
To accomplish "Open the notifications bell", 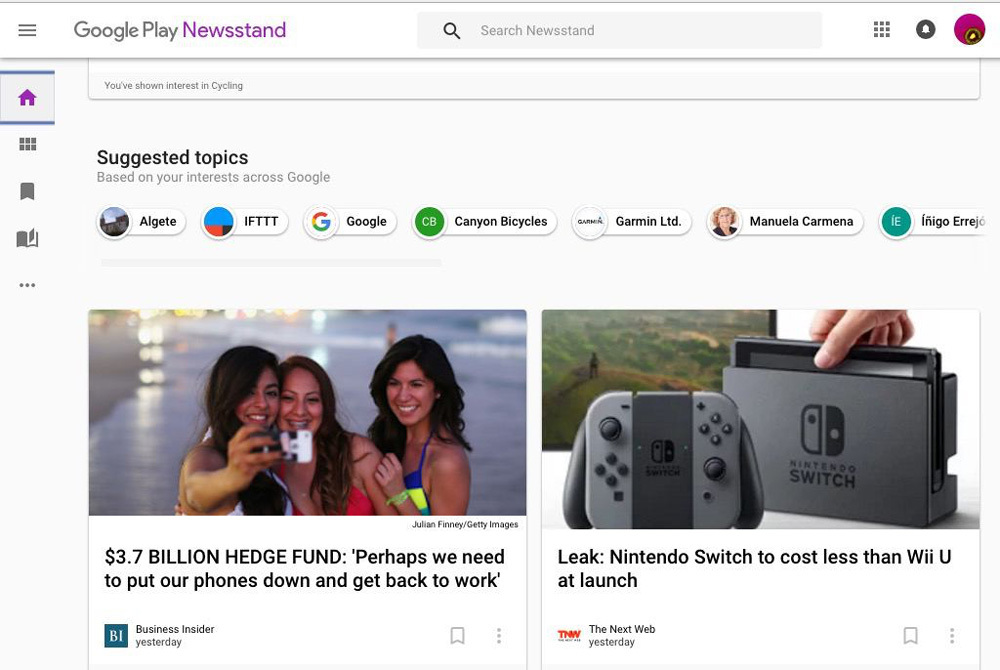I will tap(926, 30).
